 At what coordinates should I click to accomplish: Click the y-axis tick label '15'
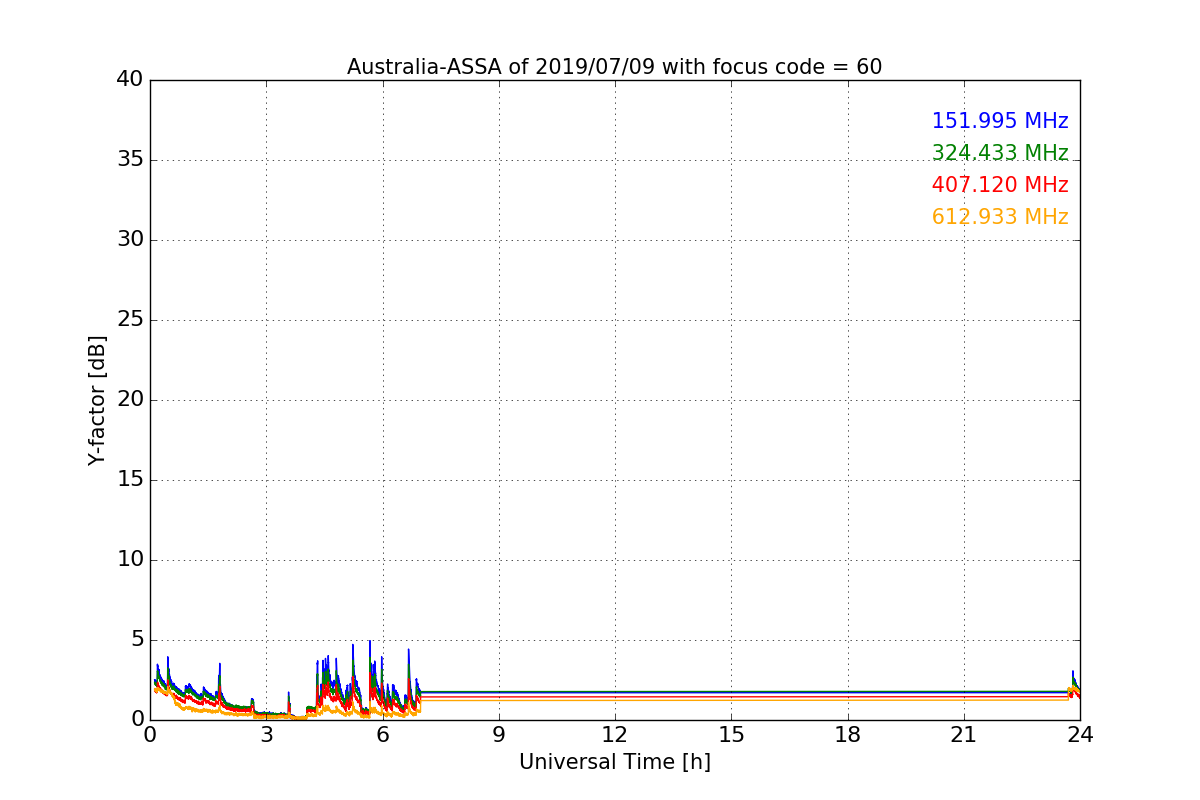click(130, 479)
